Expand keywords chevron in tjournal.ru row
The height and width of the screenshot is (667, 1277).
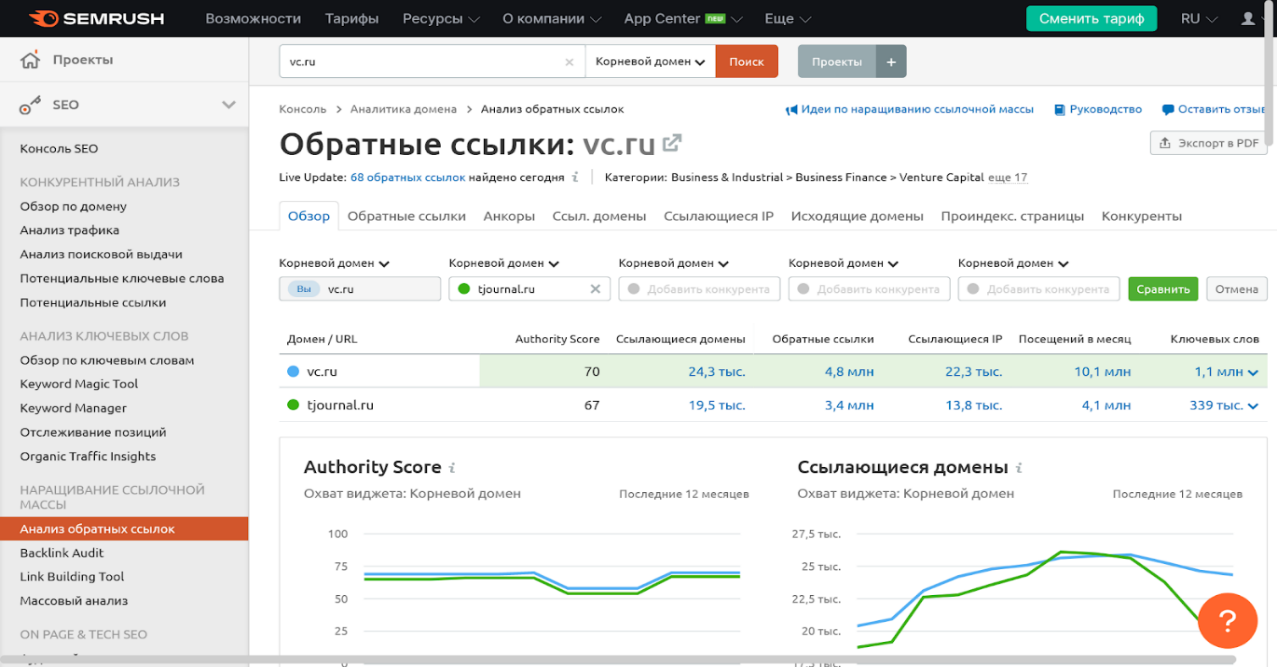click(1252, 406)
